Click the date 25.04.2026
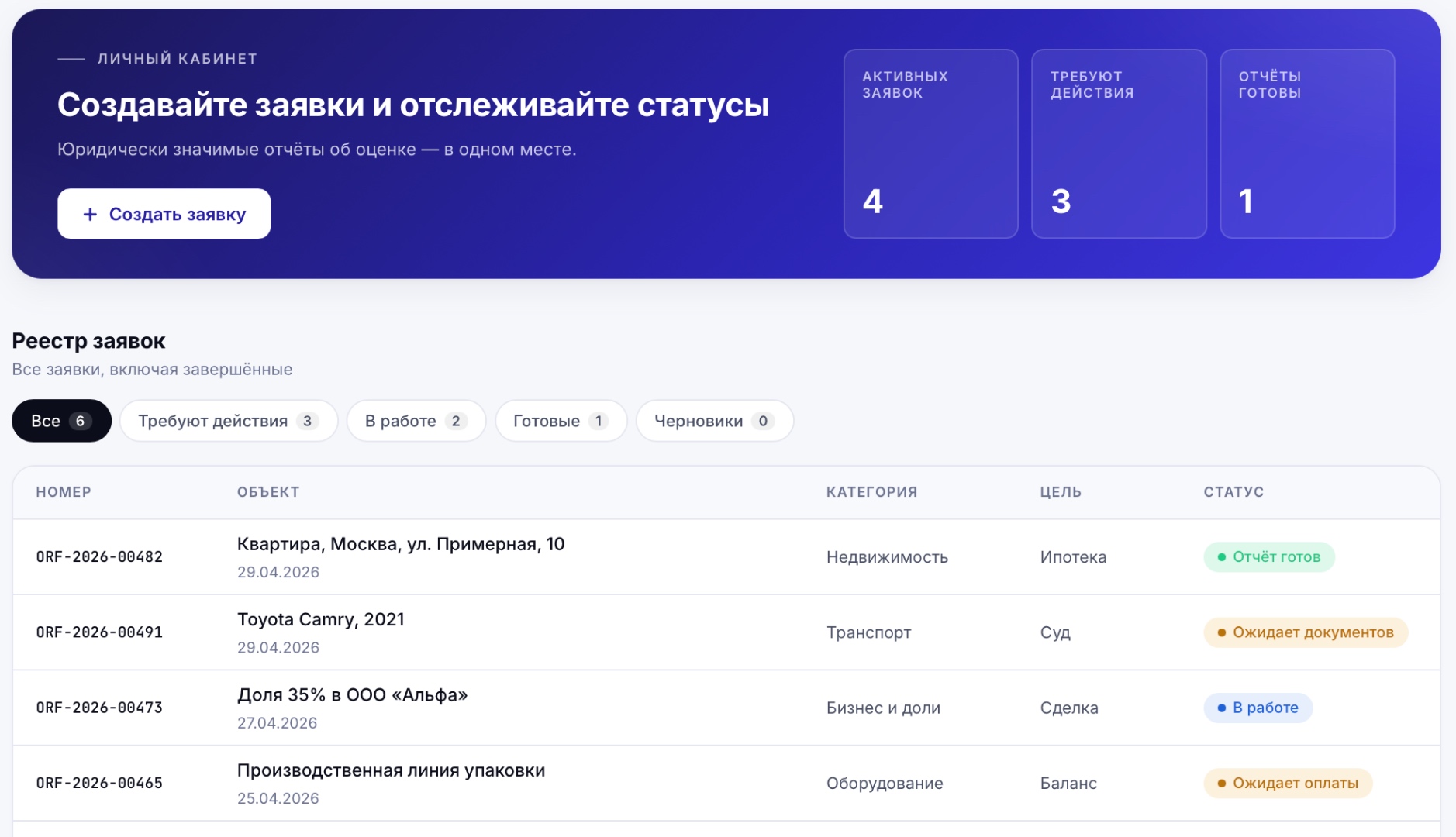Image resolution: width=1456 pixels, height=837 pixels. 278,797
